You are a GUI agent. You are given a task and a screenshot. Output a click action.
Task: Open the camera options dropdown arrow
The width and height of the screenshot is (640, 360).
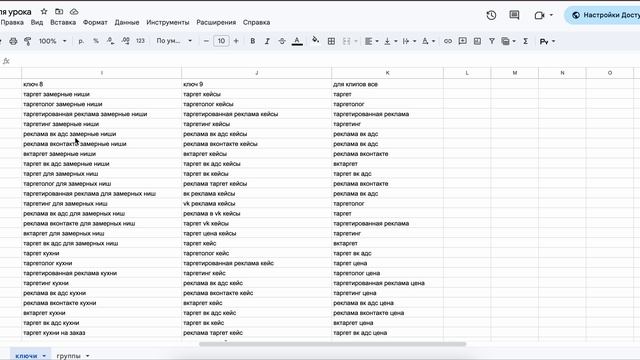[x=551, y=15]
